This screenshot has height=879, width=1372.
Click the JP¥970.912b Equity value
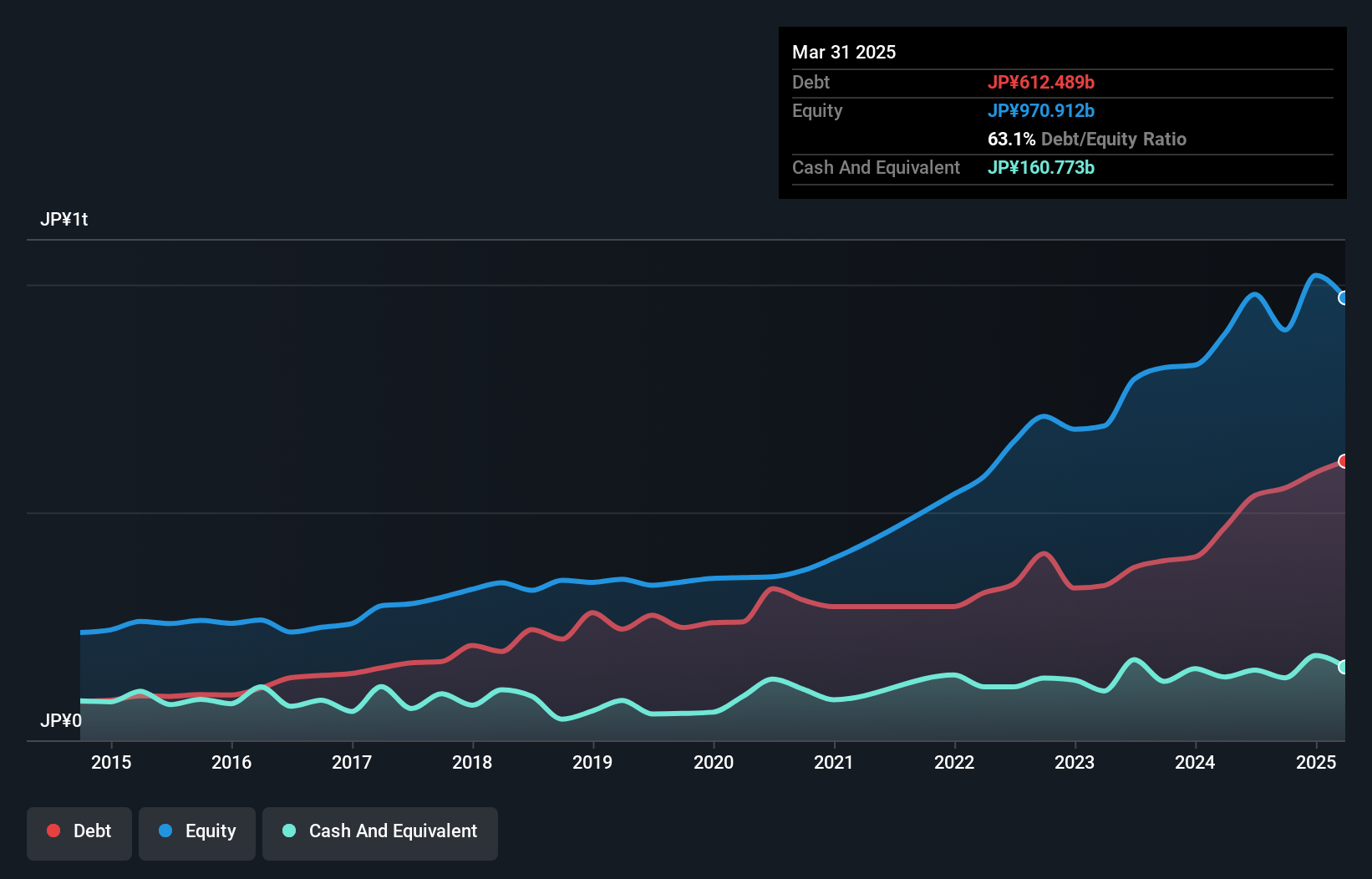pos(1042,110)
